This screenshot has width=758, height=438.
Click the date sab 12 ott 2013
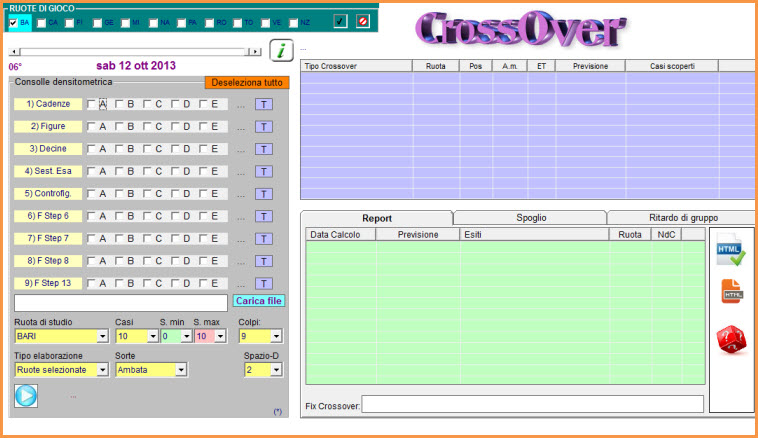(x=136, y=66)
